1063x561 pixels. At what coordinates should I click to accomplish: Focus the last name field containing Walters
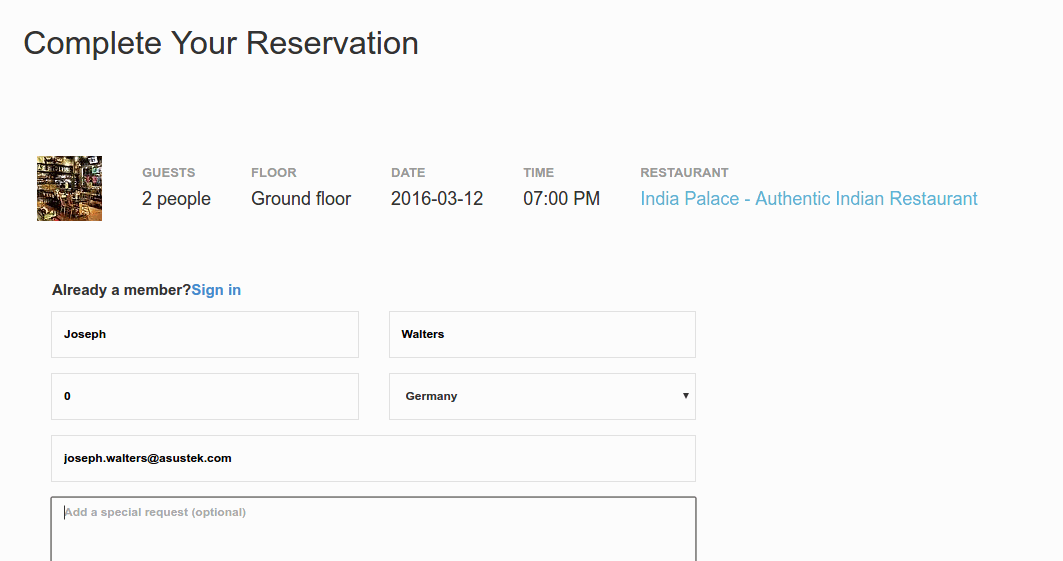542,335
